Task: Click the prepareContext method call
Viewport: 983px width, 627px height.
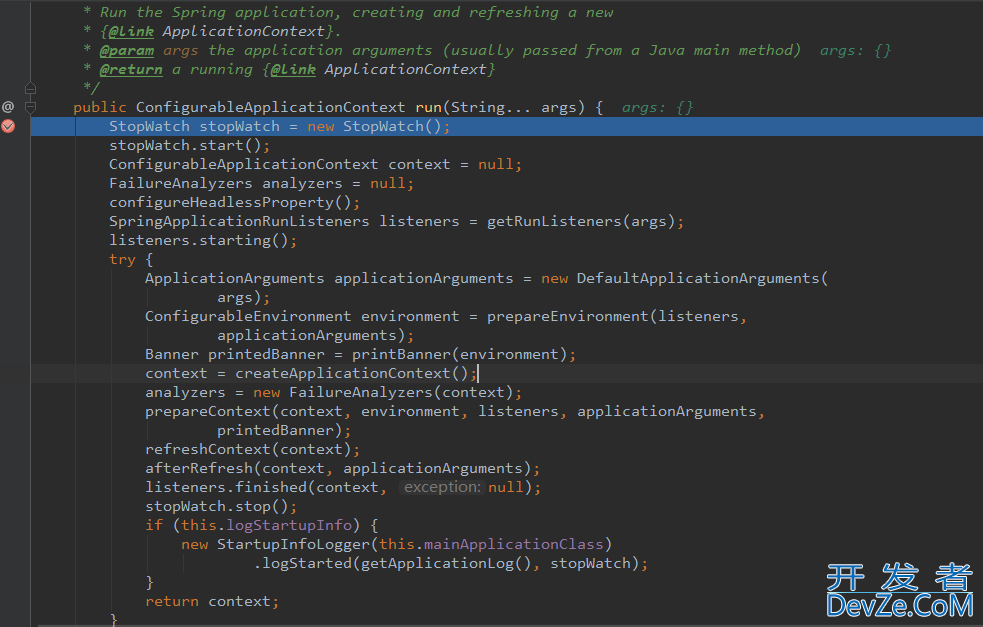Action: pyautogui.click(x=208, y=411)
